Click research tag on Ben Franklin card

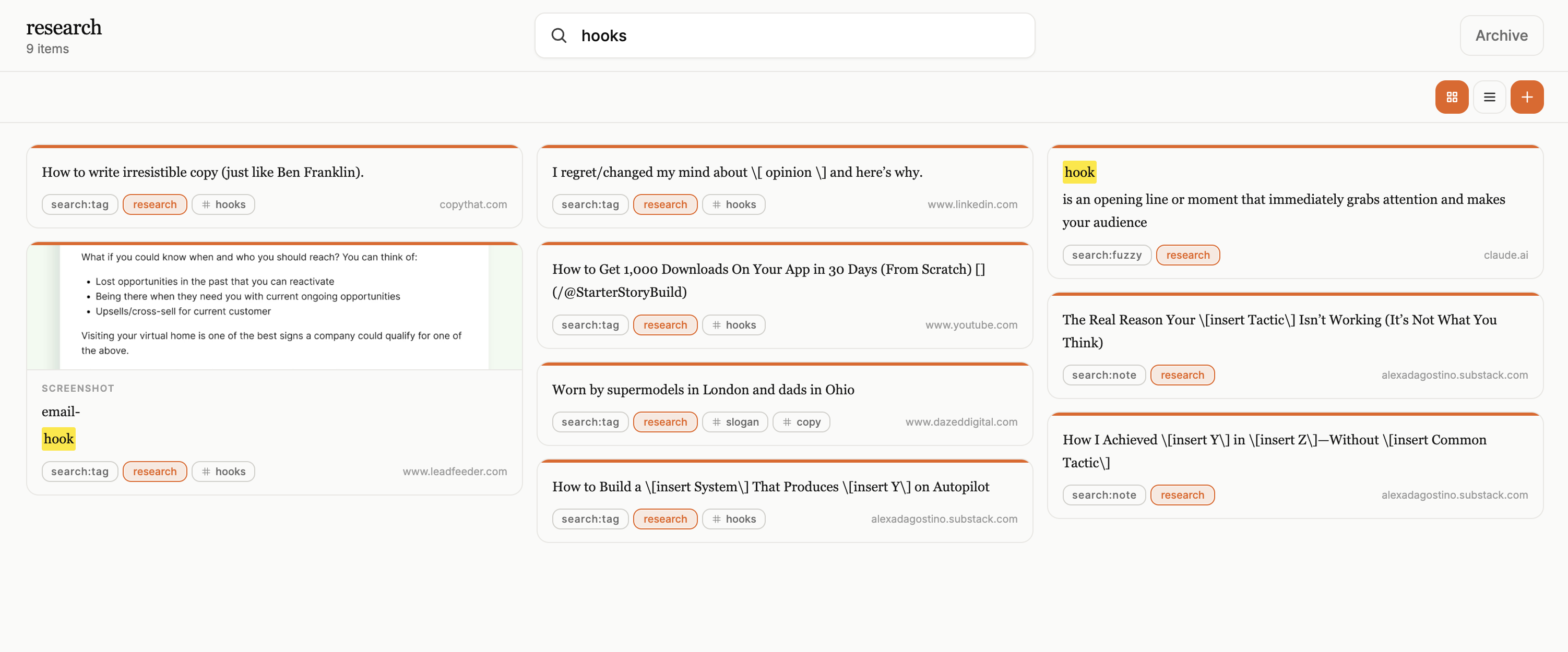pos(155,204)
